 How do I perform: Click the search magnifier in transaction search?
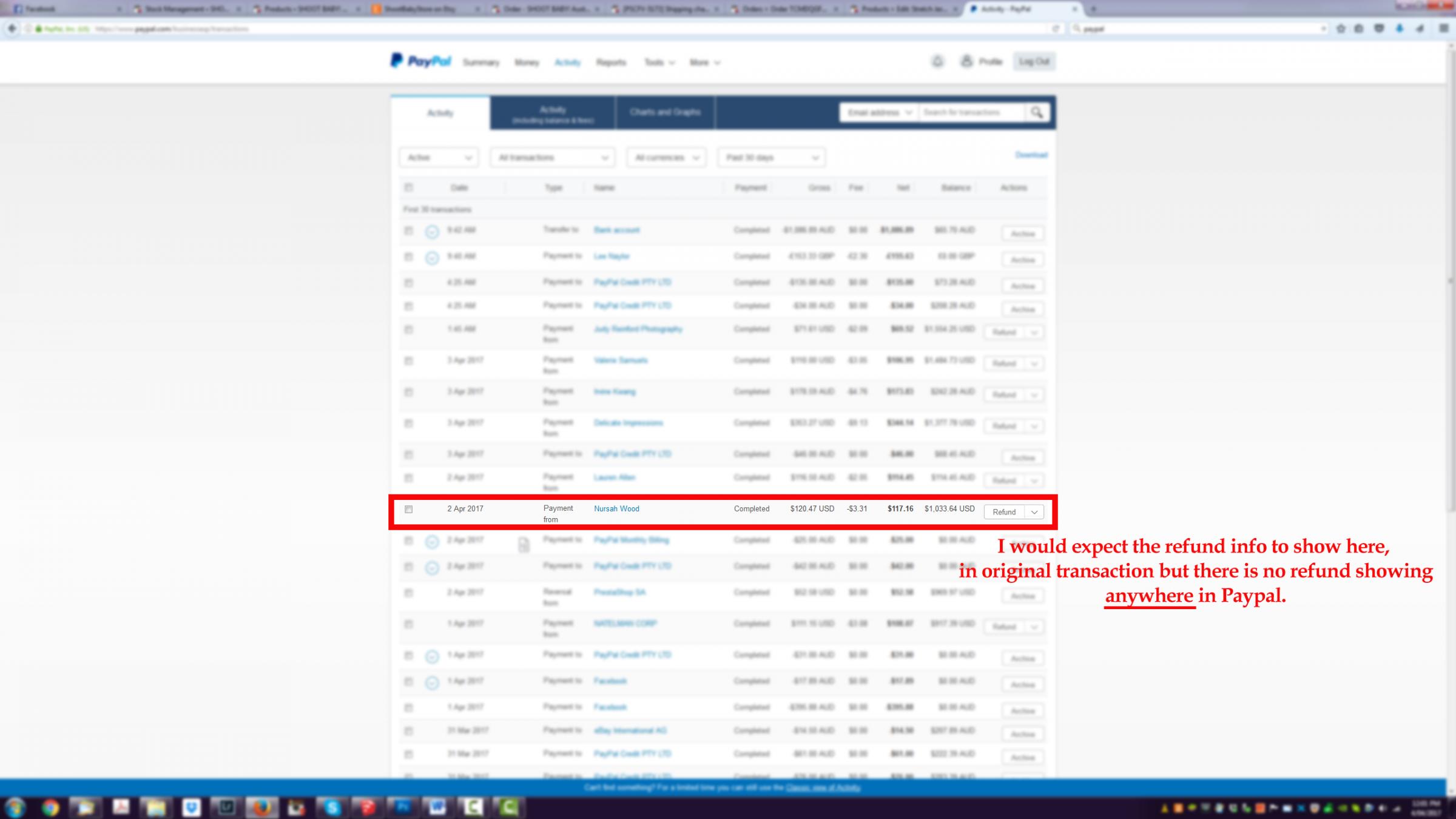click(1037, 112)
